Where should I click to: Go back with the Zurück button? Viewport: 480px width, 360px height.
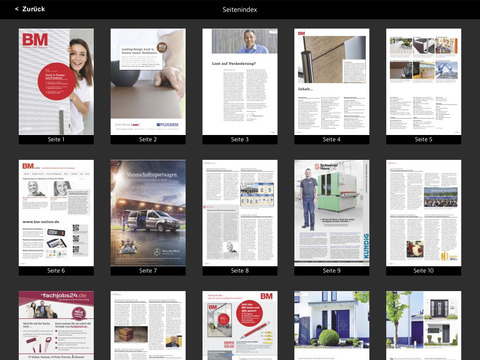30,9
